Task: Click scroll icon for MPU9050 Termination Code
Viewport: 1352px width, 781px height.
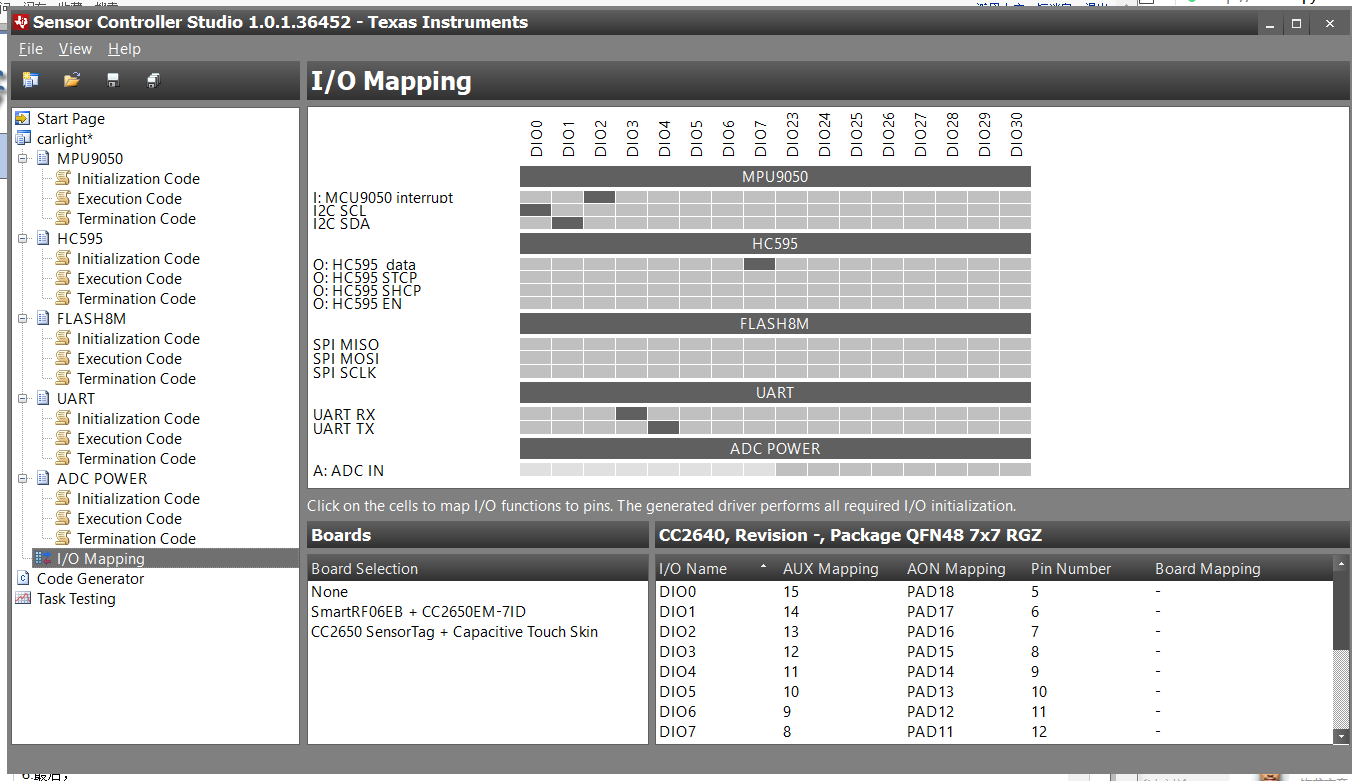Action: click(x=63, y=218)
